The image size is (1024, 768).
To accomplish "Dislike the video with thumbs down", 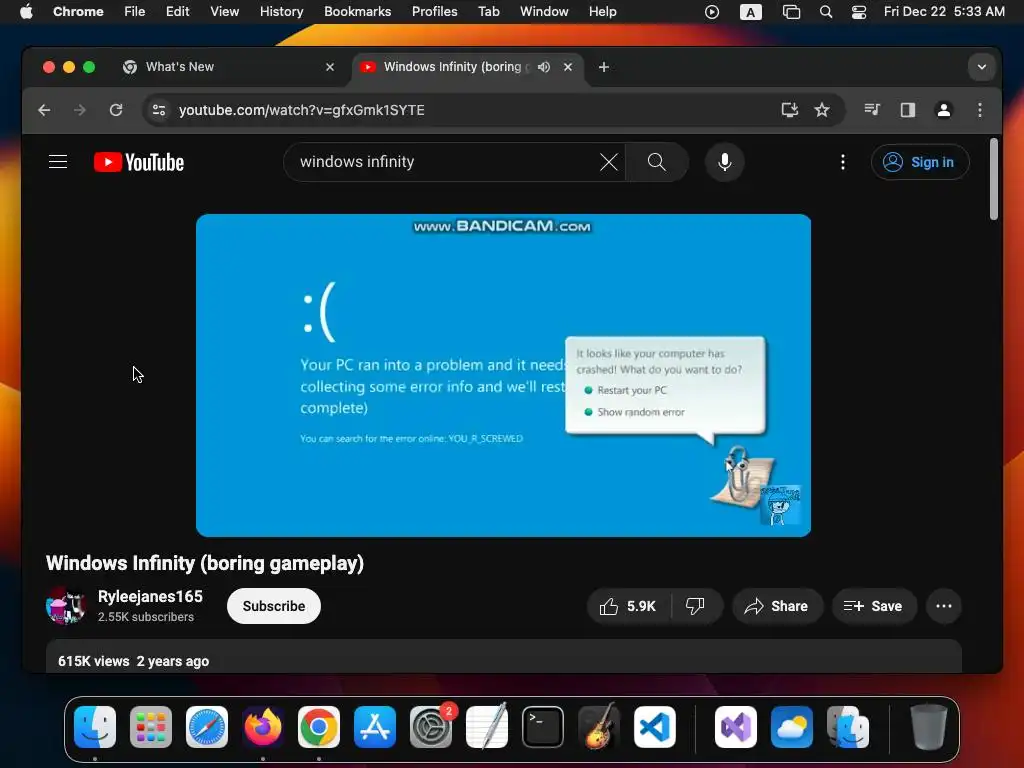I will 695,606.
